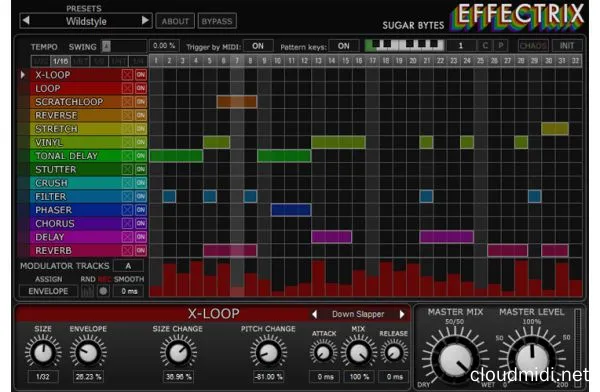600x392 pixels.
Task: Clear the STRETCH track with its X icon
Action: coord(127,129)
